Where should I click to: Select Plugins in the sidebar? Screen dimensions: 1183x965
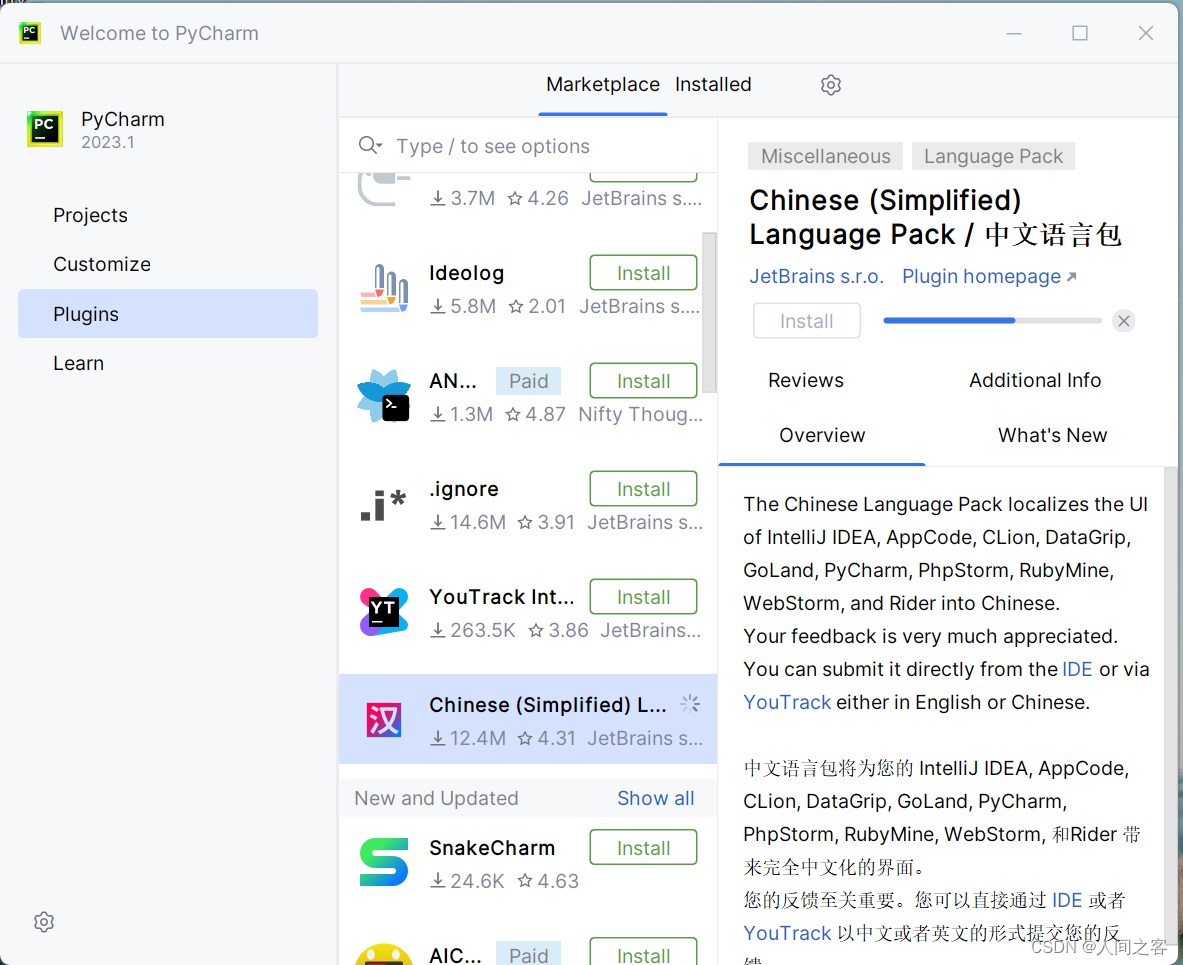click(167, 314)
